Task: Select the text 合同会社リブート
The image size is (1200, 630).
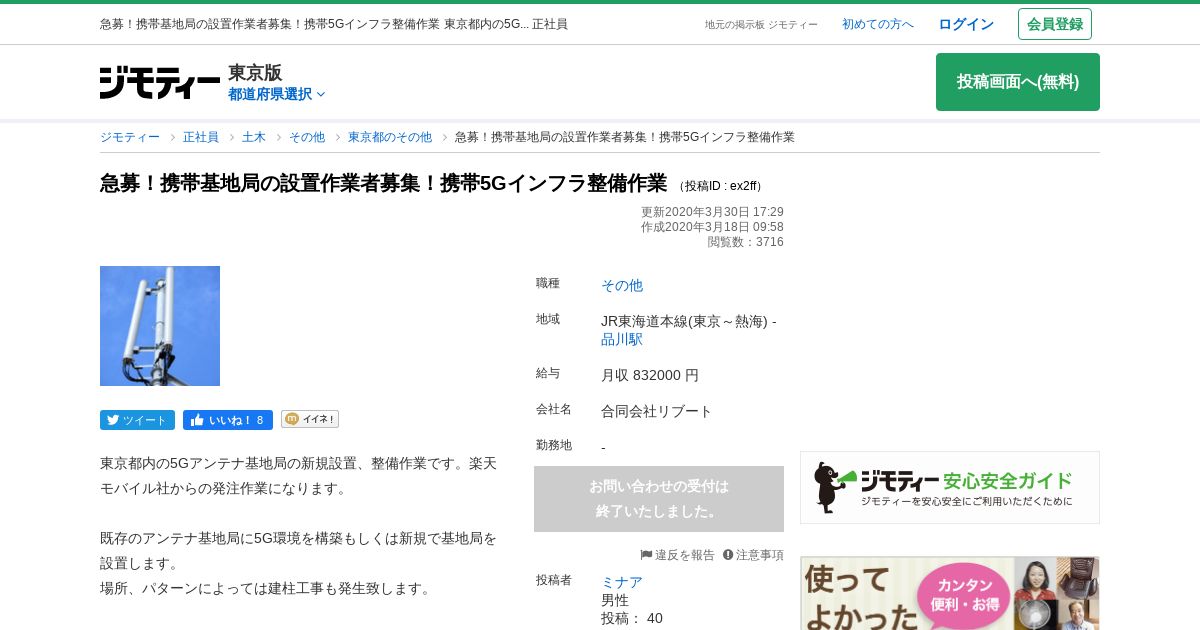Action: click(657, 411)
